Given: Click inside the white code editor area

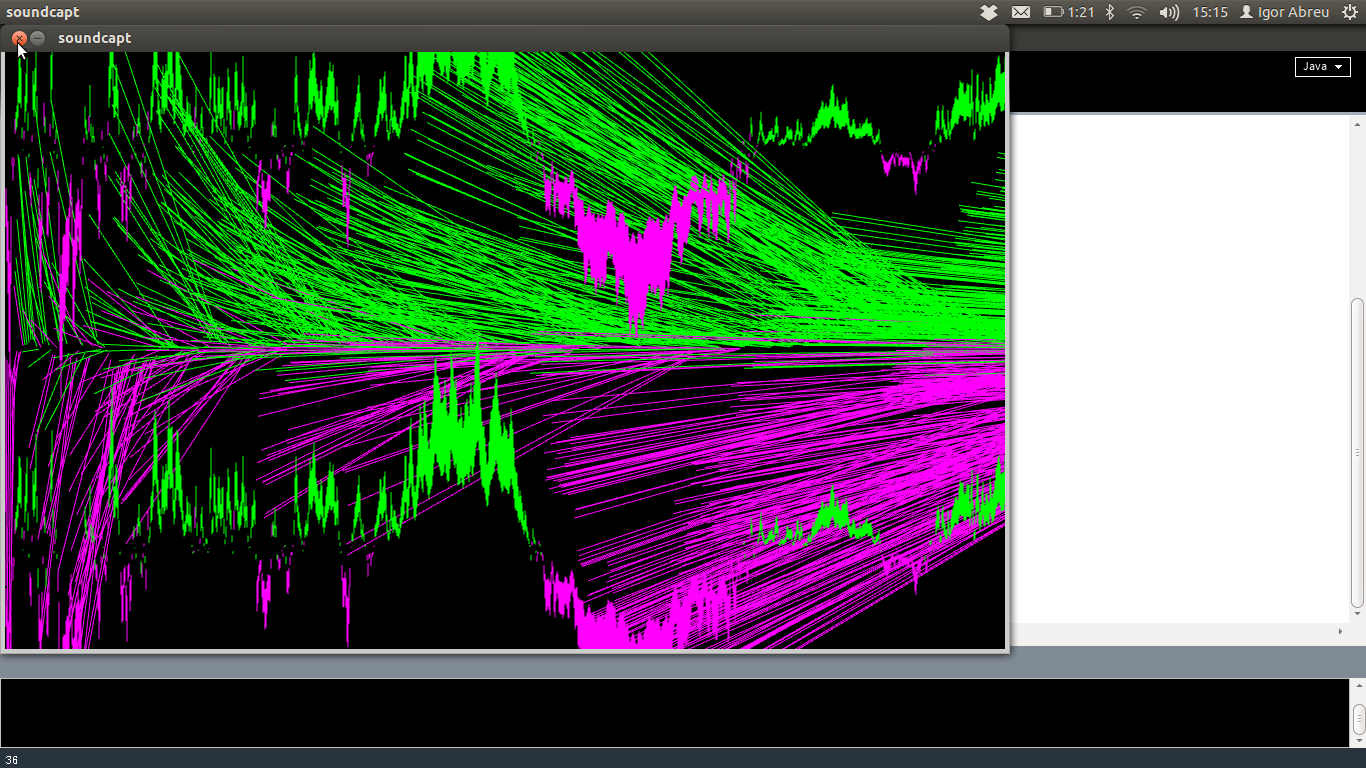Looking at the screenshot, I should (1180, 370).
